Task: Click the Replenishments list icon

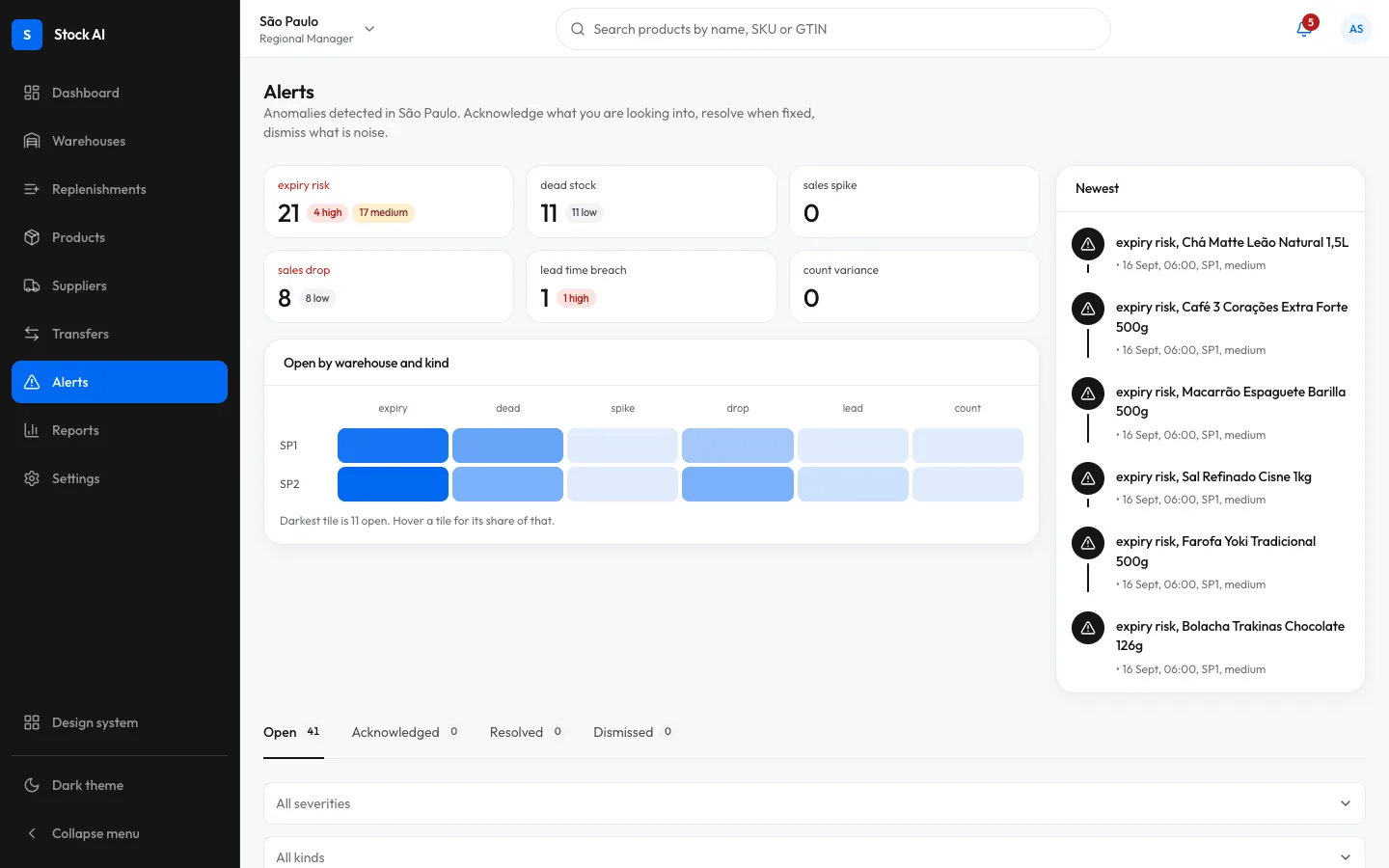Action: 32,189
